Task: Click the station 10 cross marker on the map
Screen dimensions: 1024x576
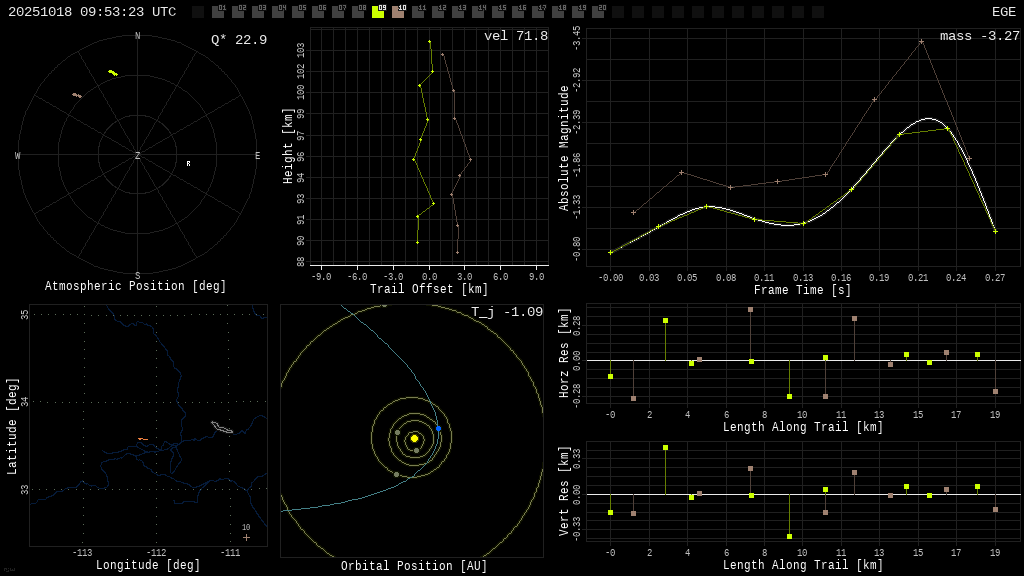Action: pos(246,537)
